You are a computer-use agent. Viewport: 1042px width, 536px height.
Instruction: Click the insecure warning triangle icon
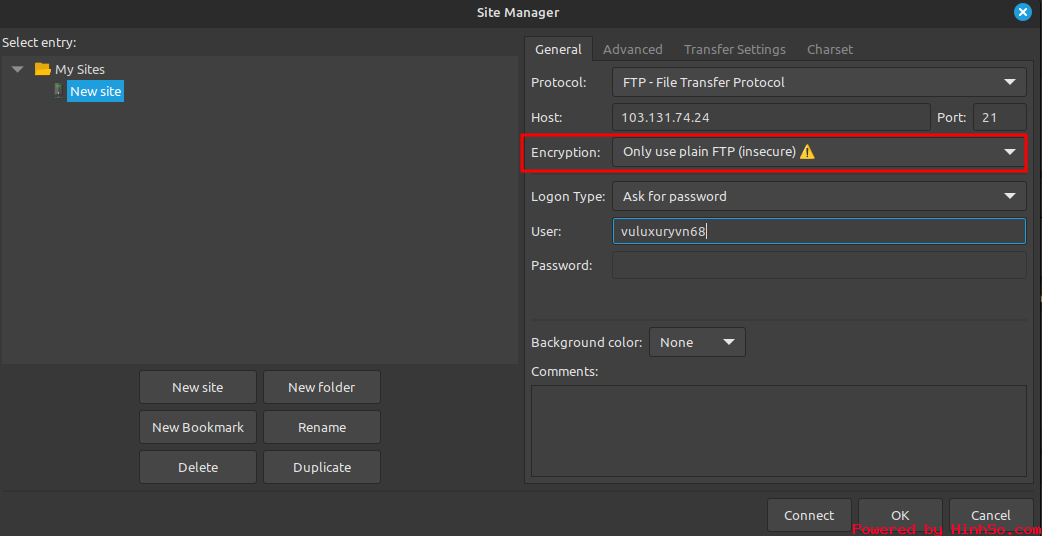click(x=807, y=151)
